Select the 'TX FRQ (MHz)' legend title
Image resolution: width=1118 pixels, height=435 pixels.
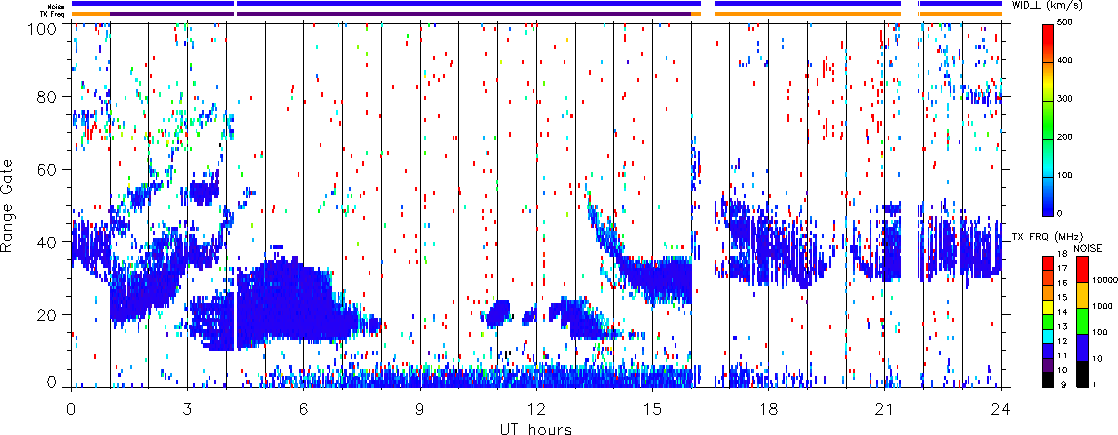coord(1048,237)
